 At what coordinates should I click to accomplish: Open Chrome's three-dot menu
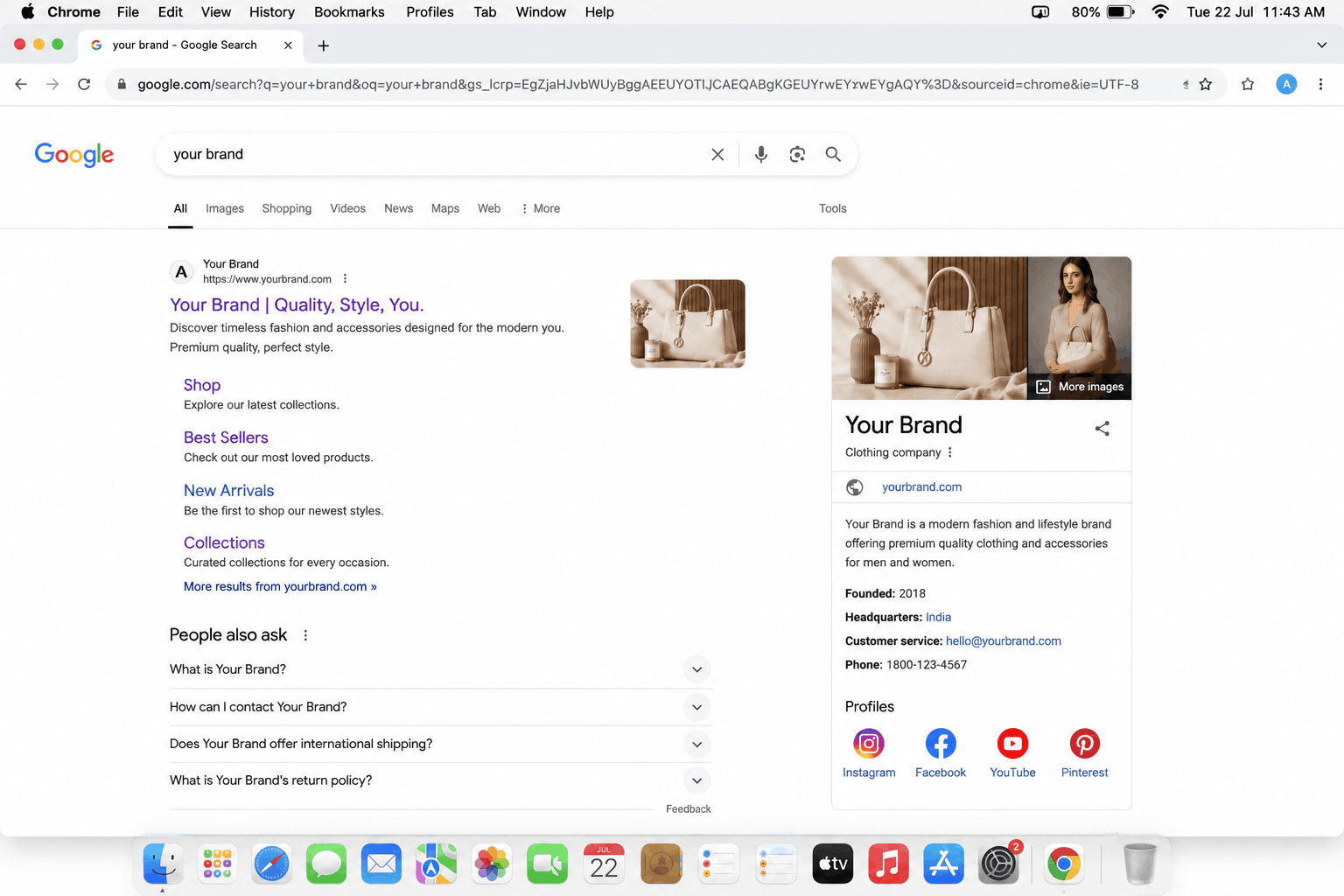[1320, 84]
